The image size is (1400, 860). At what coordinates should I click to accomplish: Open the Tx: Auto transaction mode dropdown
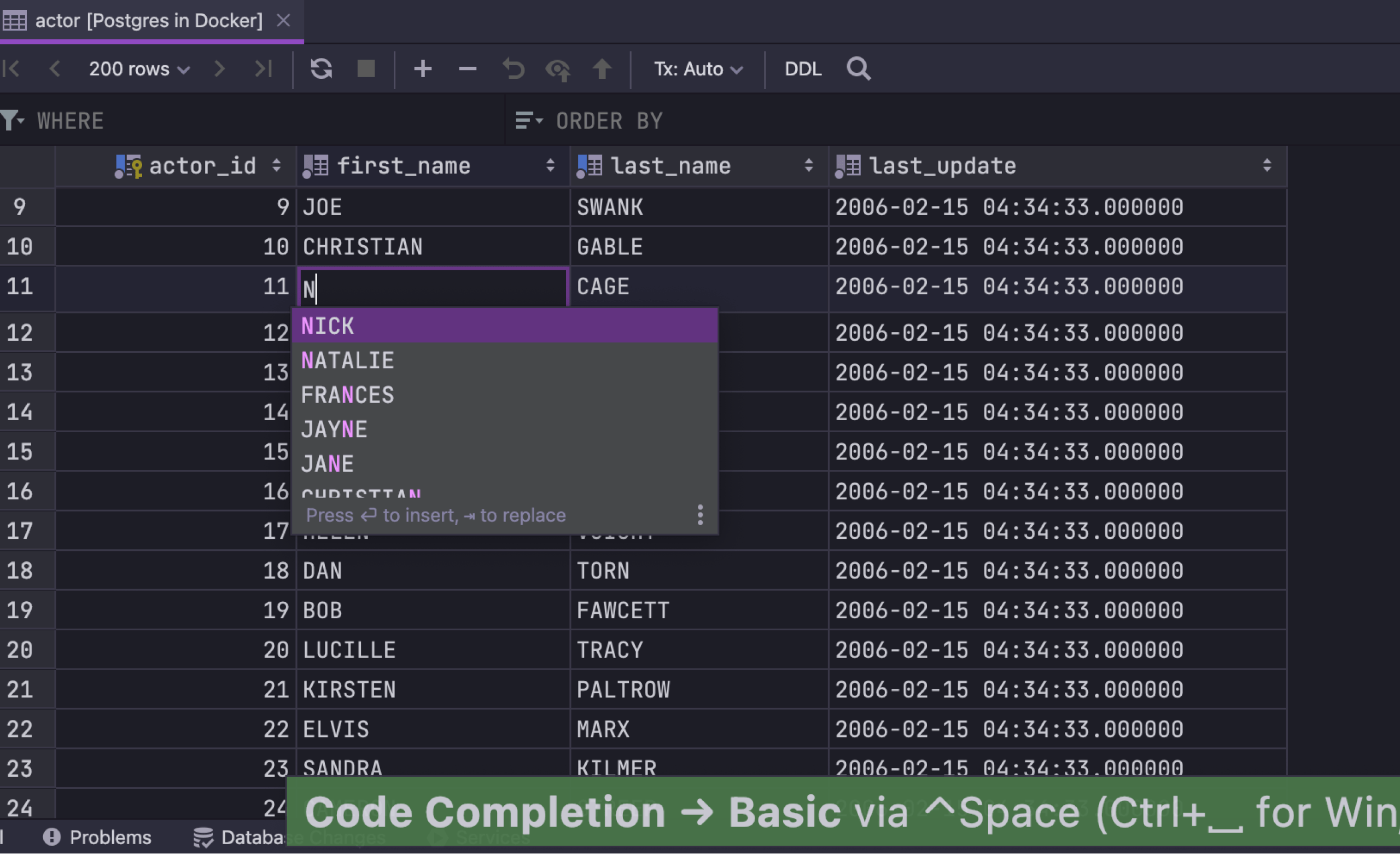(698, 69)
